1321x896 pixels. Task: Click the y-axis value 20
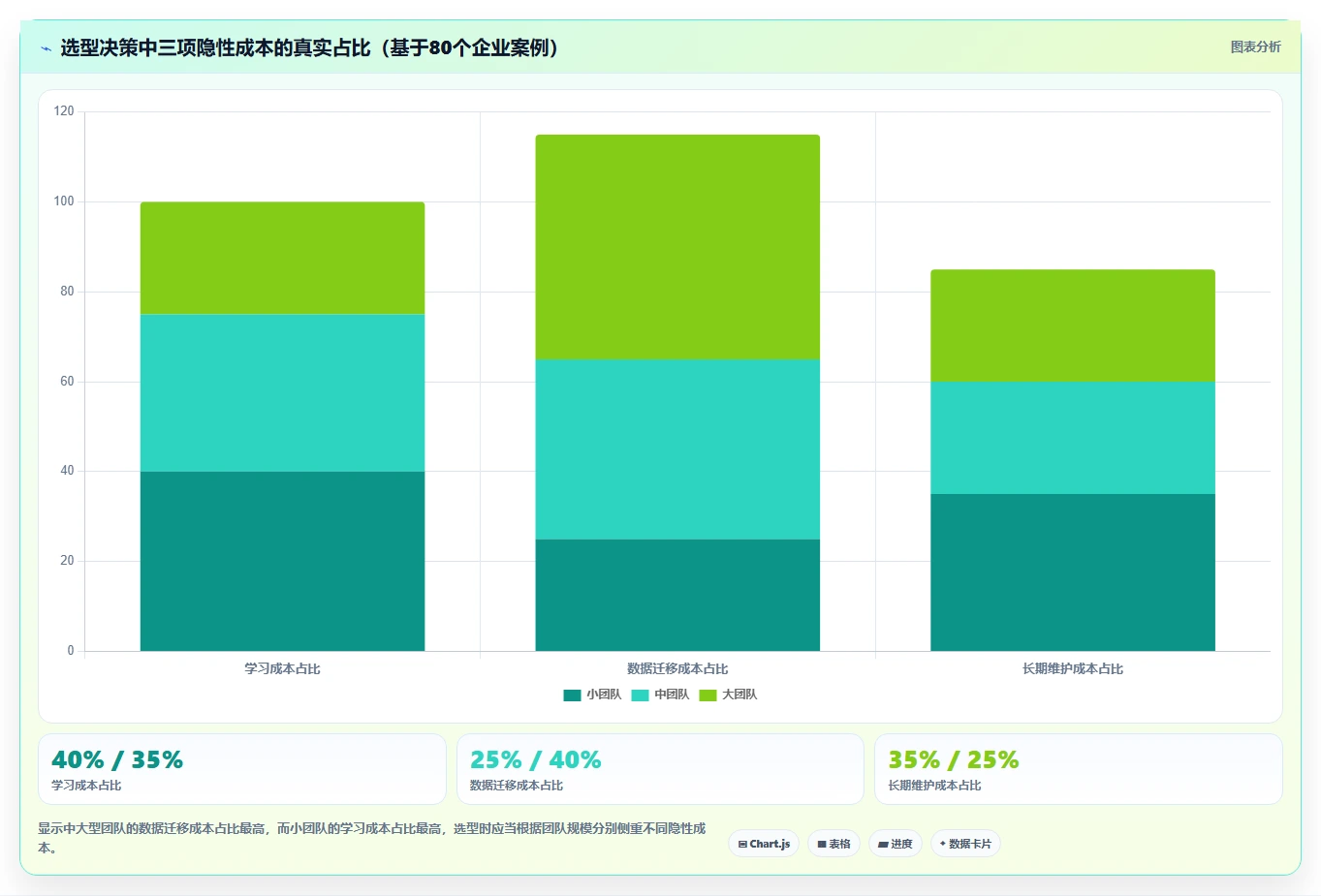(67, 561)
